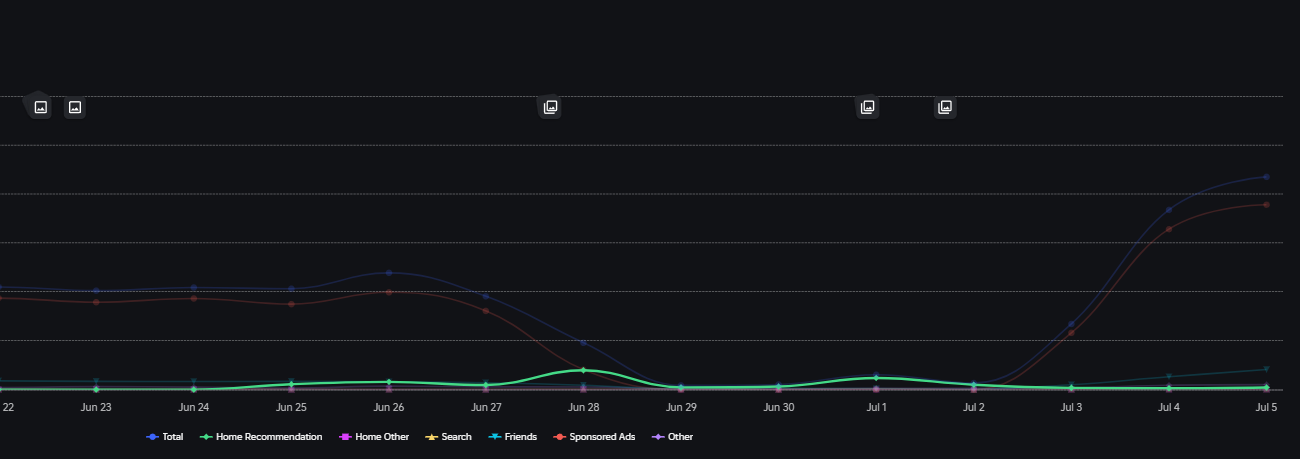Toggle Home Other series in legend
The image size is (1300, 459).
(374, 437)
